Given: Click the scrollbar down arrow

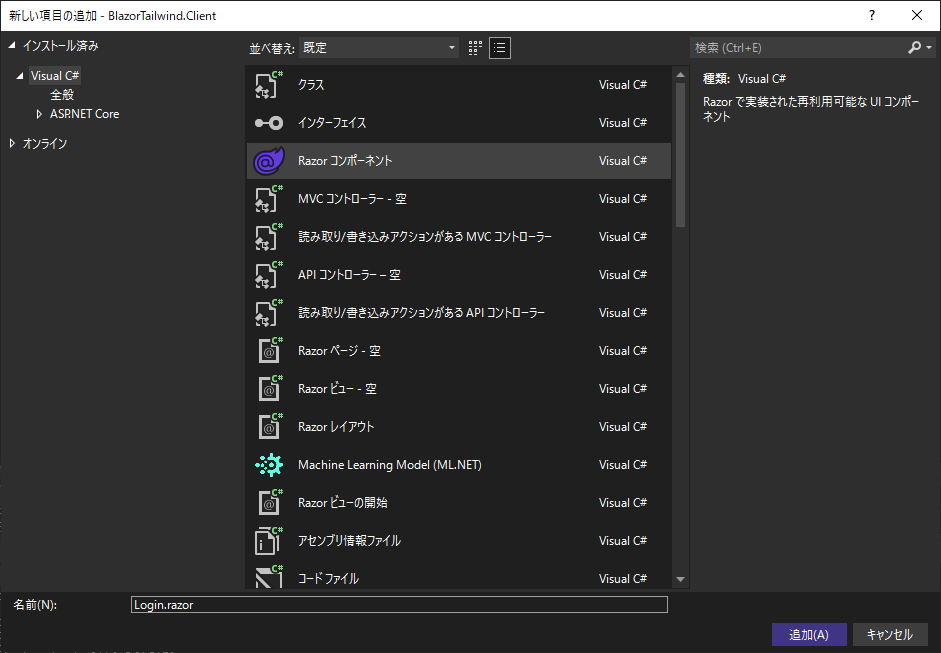Looking at the screenshot, I should click(x=680, y=579).
